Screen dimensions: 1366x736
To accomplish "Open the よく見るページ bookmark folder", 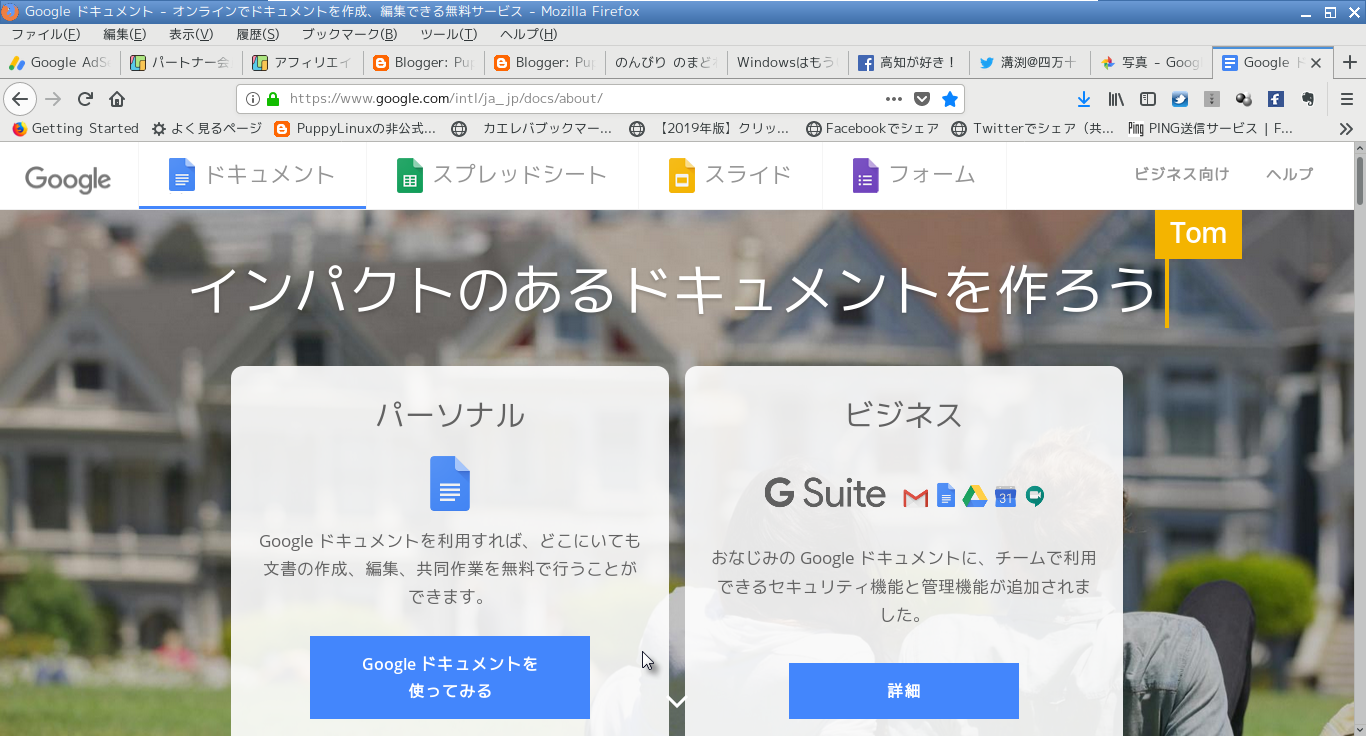I will tap(206, 129).
